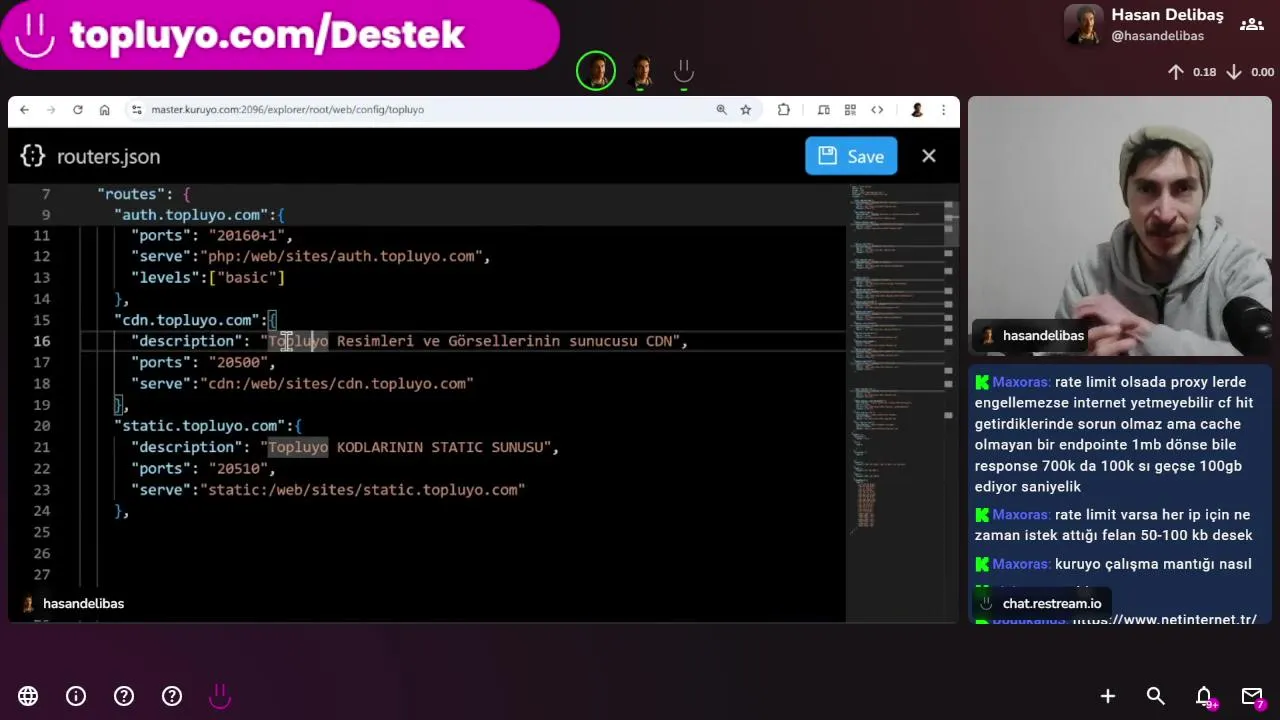Click the QR code toolbar icon
This screenshot has height=720, width=1280.
(x=850, y=110)
